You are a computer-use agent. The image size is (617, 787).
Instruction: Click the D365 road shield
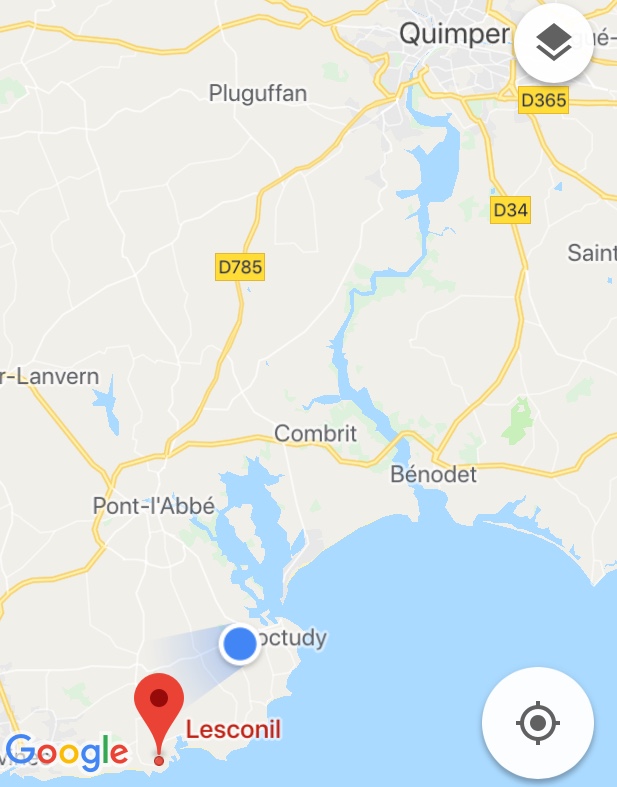tap(543, 100)
